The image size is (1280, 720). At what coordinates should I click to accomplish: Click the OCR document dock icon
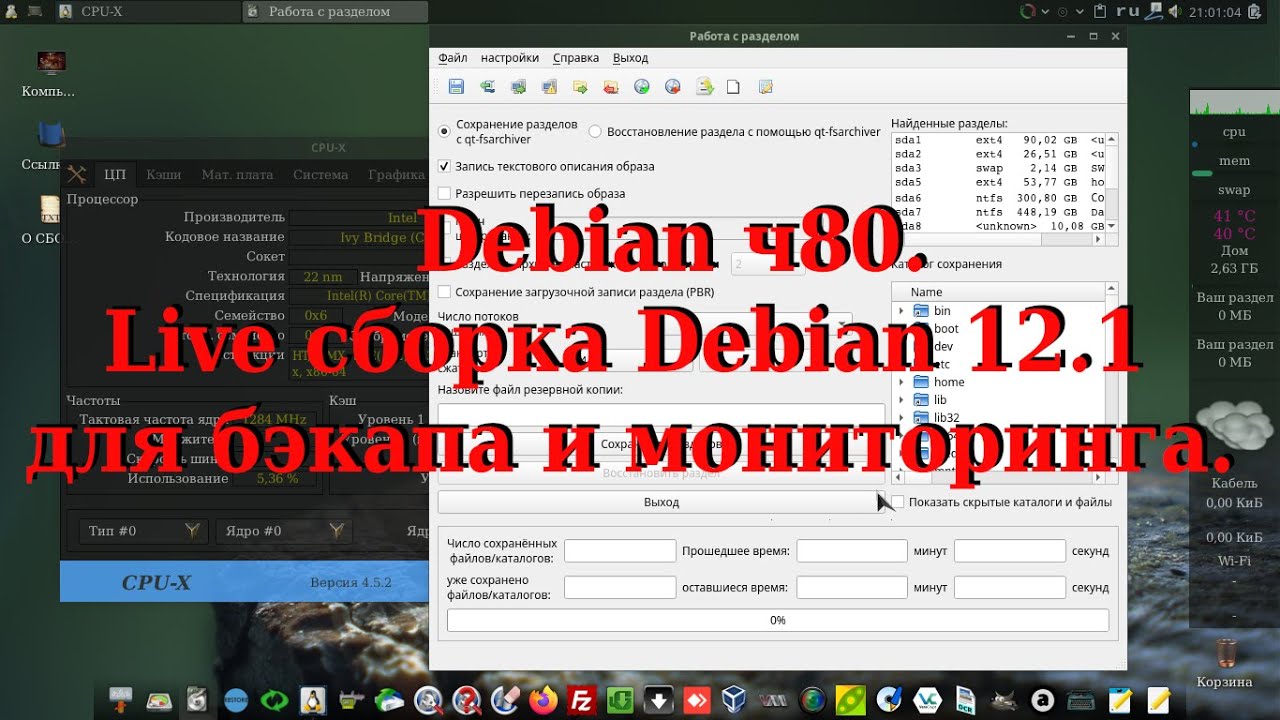coord(966,699)
